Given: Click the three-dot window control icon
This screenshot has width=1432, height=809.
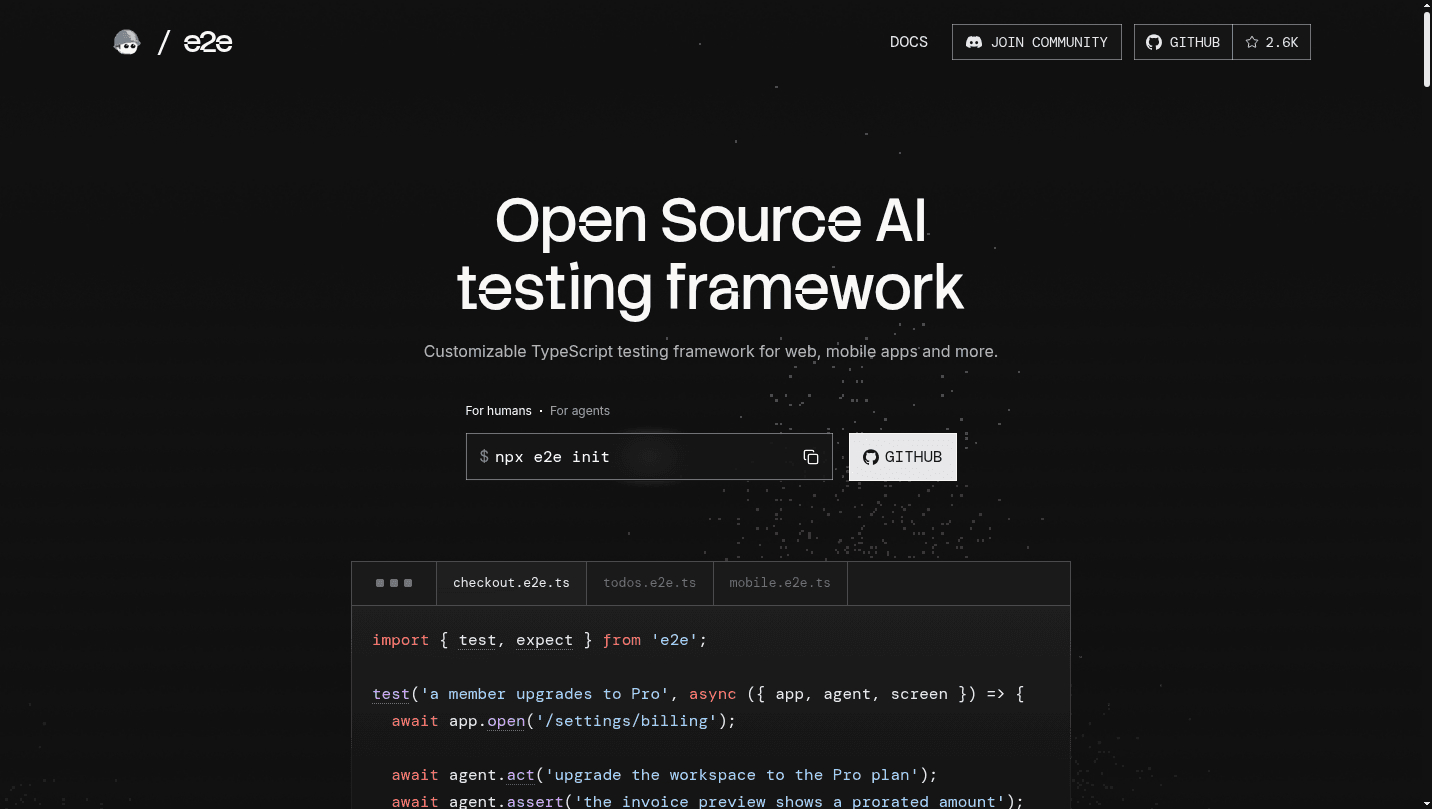Looking at the screenshot, I should pos(394,583).
